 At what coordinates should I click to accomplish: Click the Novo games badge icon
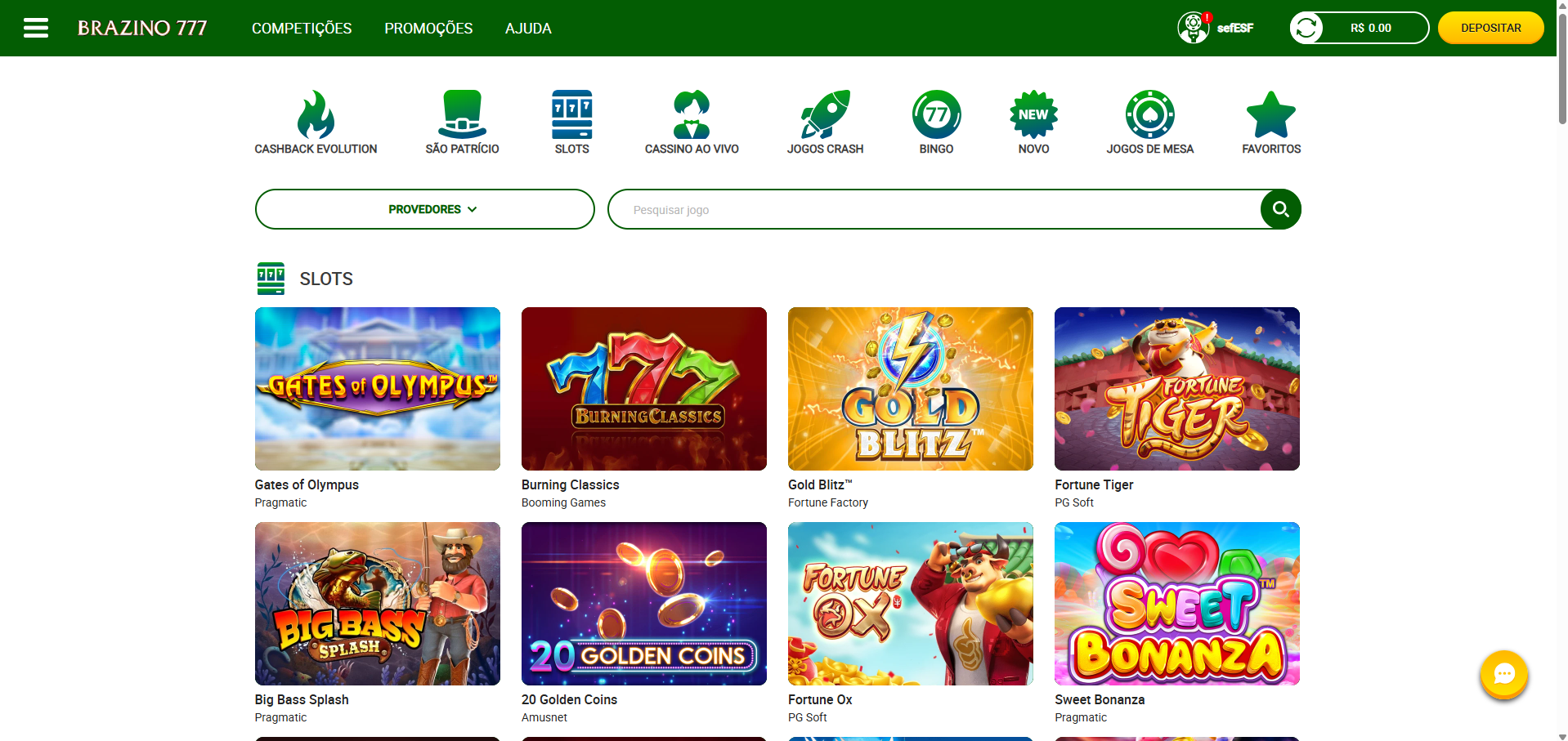[x=1033, y=115]
